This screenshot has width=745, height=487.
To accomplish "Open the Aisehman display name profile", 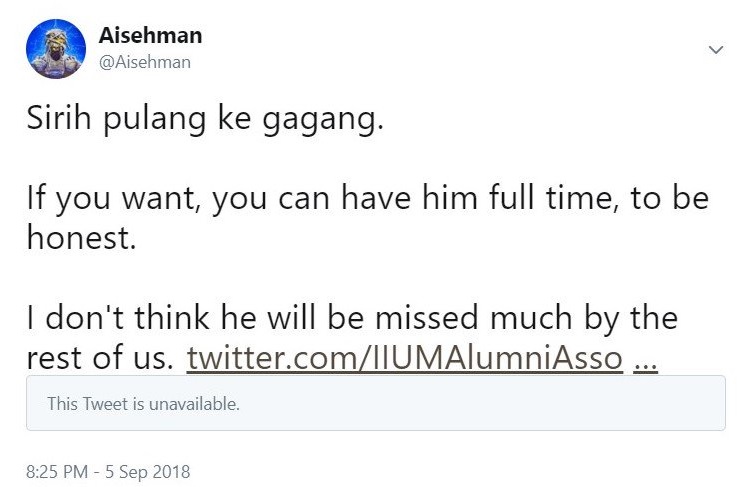I will 150,36.
